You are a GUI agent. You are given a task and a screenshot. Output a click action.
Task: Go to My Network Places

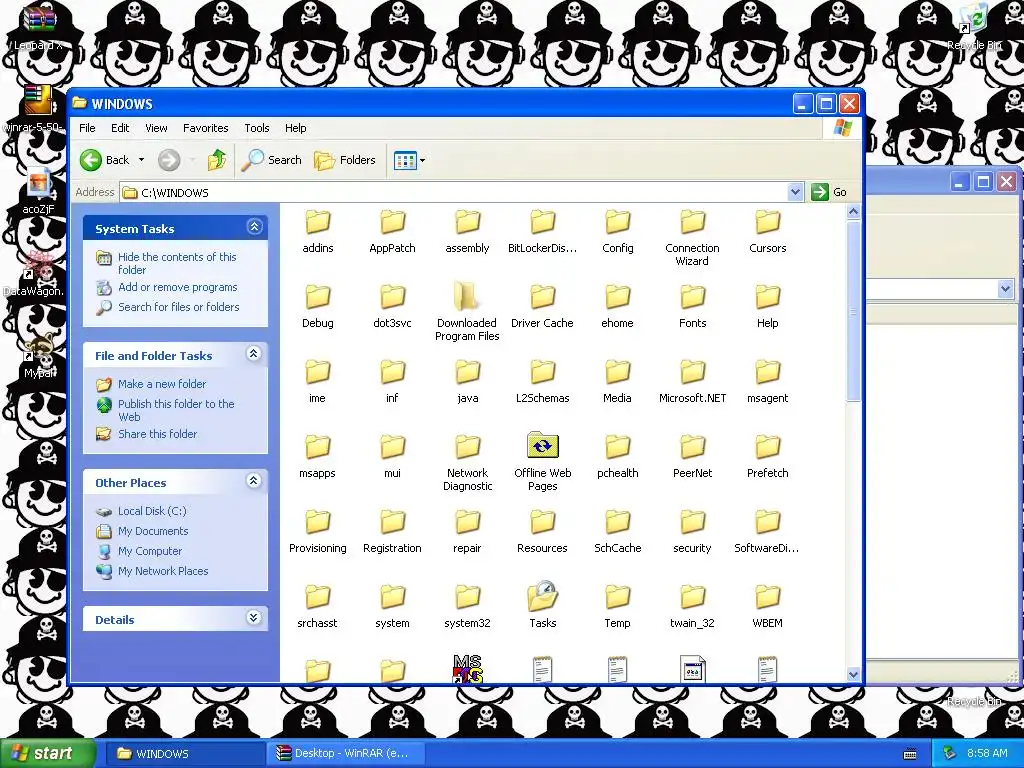coord(163,571)
